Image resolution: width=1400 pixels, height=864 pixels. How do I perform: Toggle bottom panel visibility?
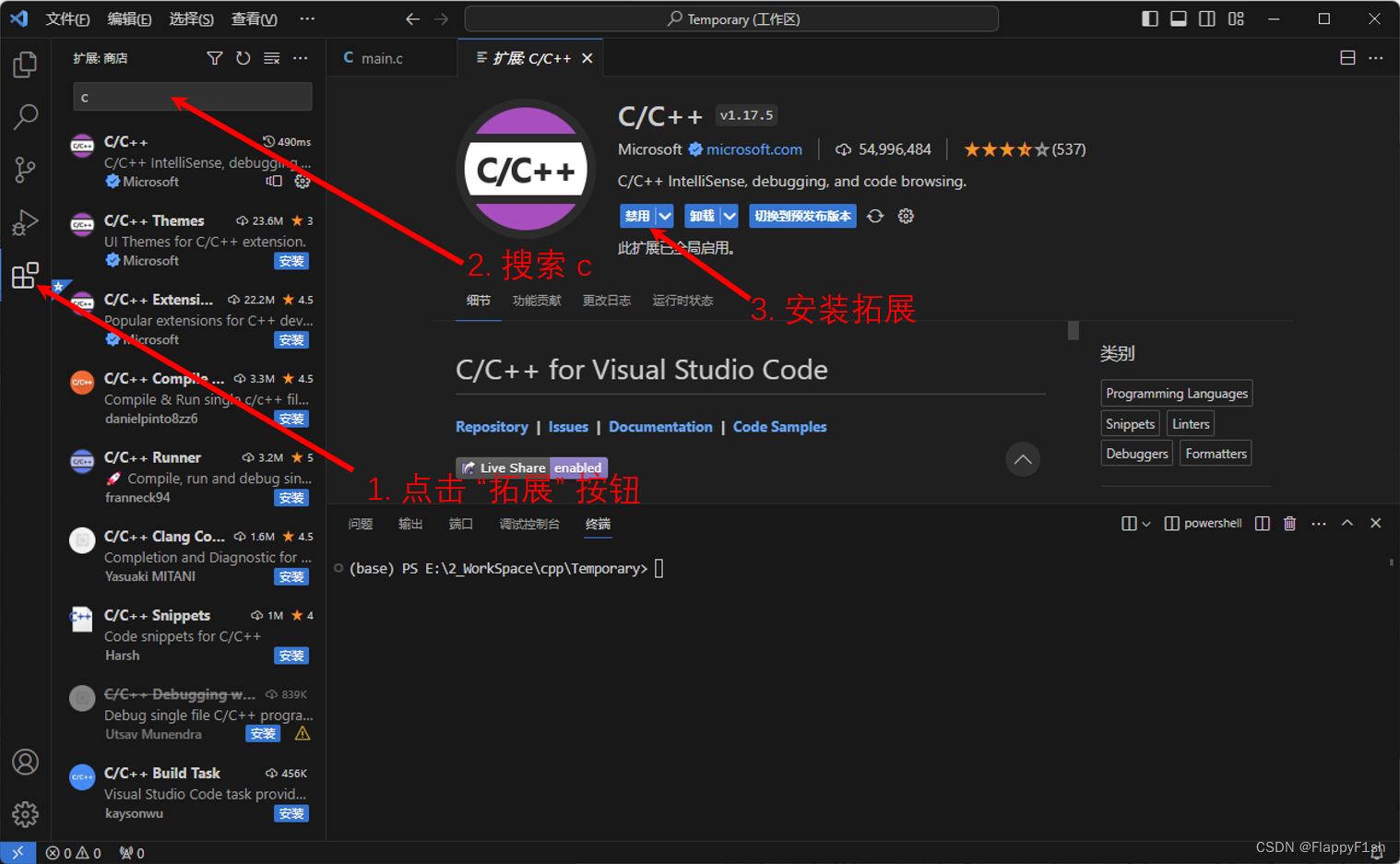pos(1179,19)
